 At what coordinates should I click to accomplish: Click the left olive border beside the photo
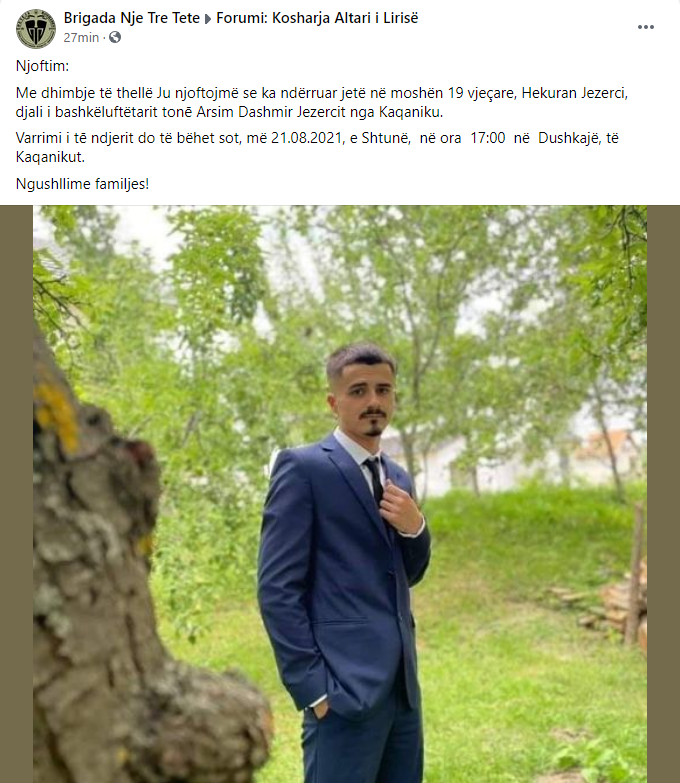click(16, 494)
